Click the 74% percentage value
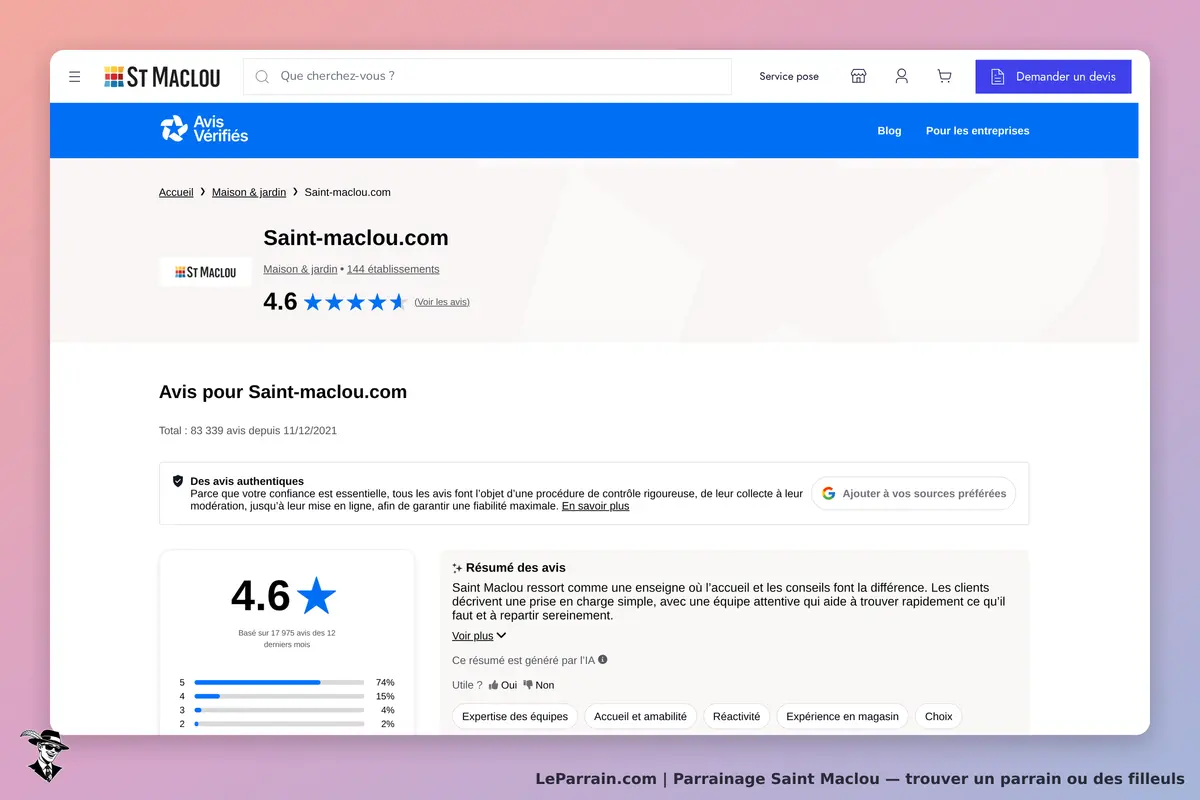This screenshot has width=1200, height=800. pos(385,682)
